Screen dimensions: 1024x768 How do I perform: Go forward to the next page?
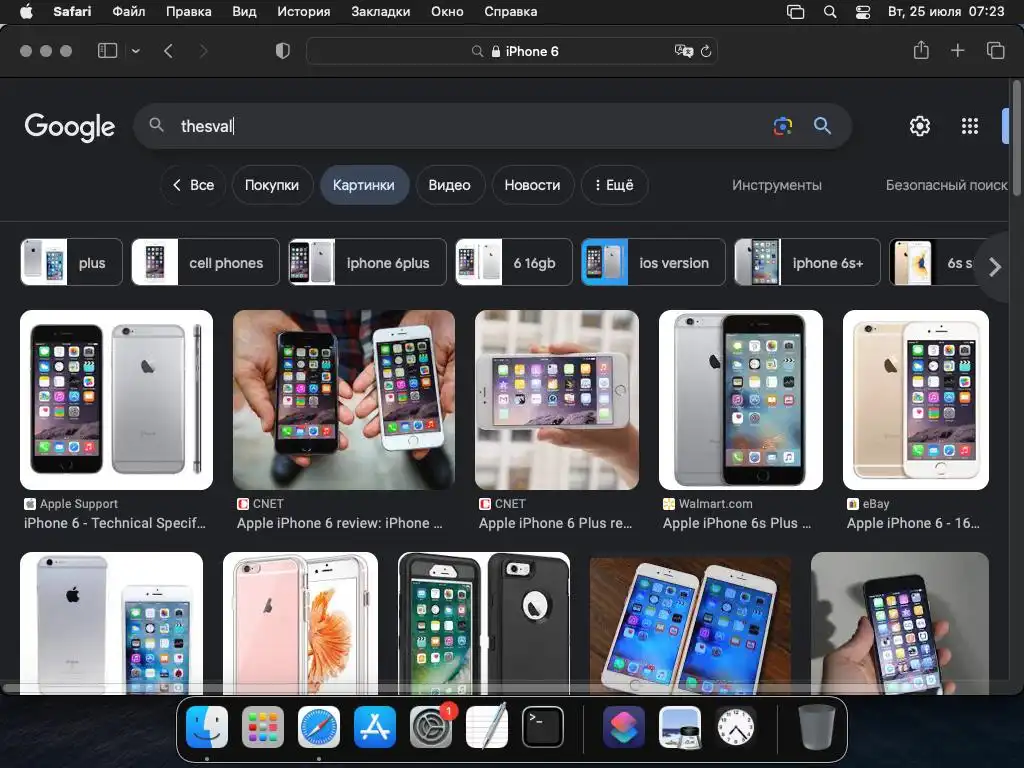click(x=203, y=51)
